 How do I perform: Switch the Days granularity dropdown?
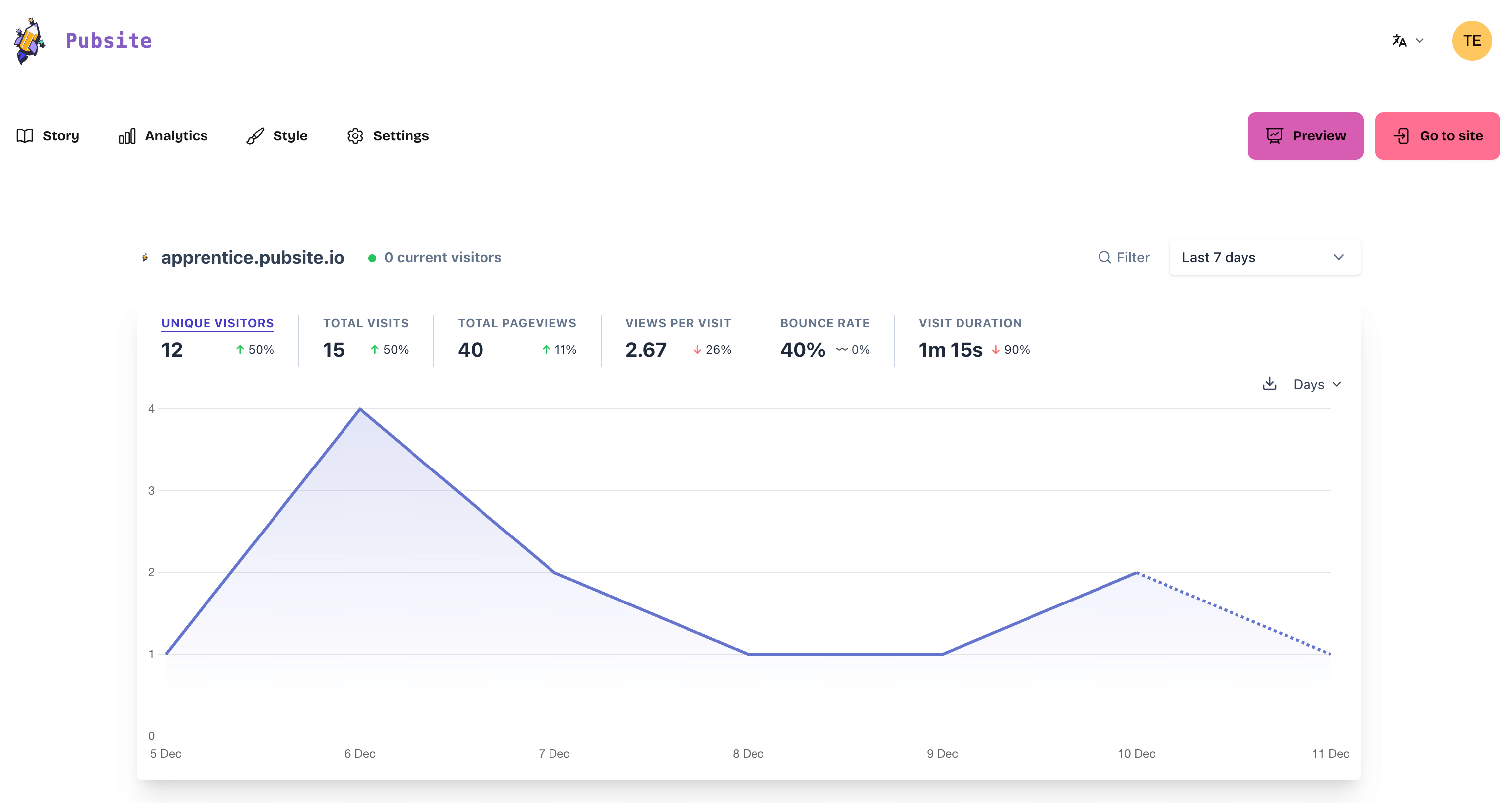(1316, 384)
